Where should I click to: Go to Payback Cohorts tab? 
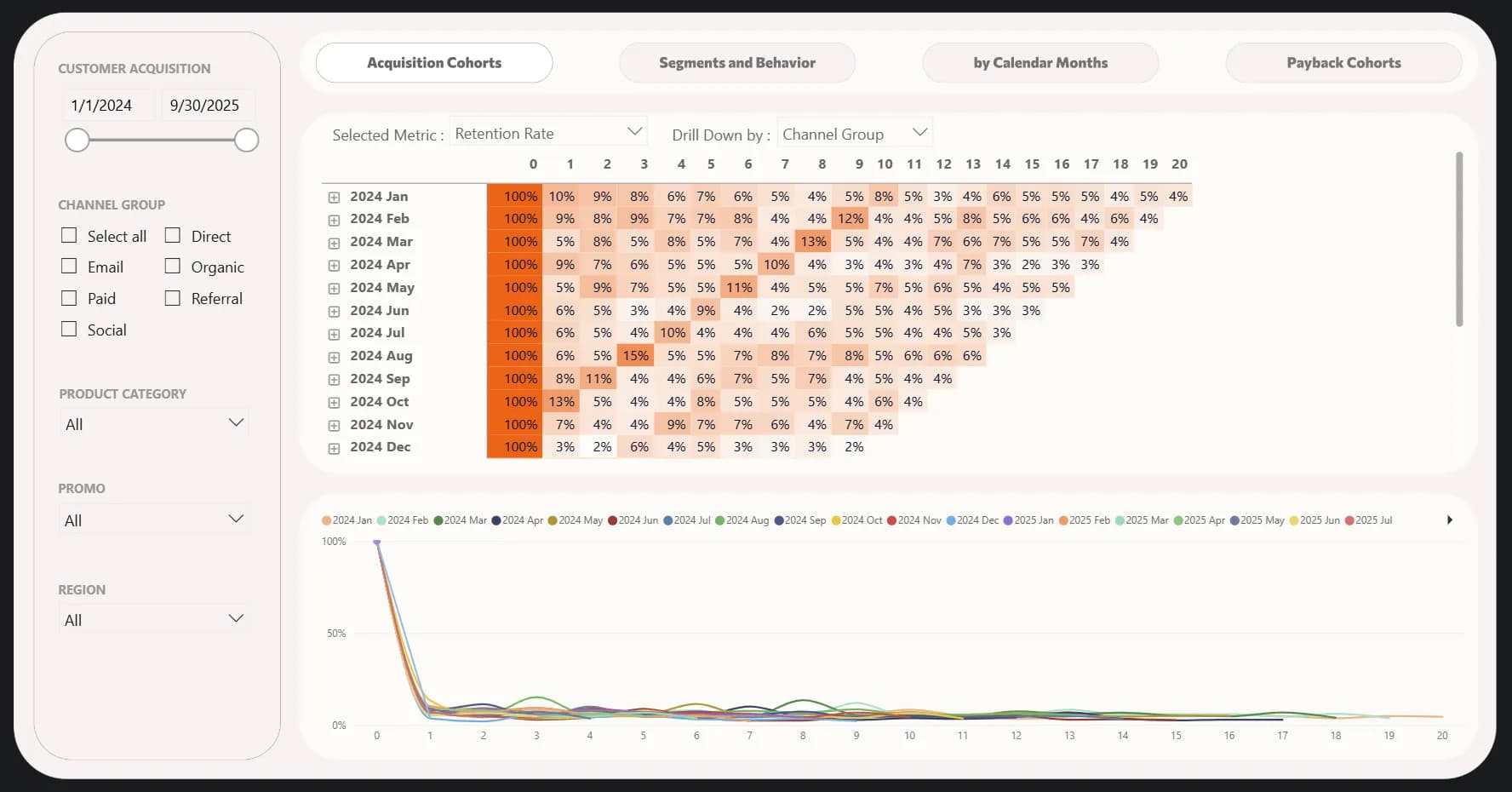(1343, 63)
